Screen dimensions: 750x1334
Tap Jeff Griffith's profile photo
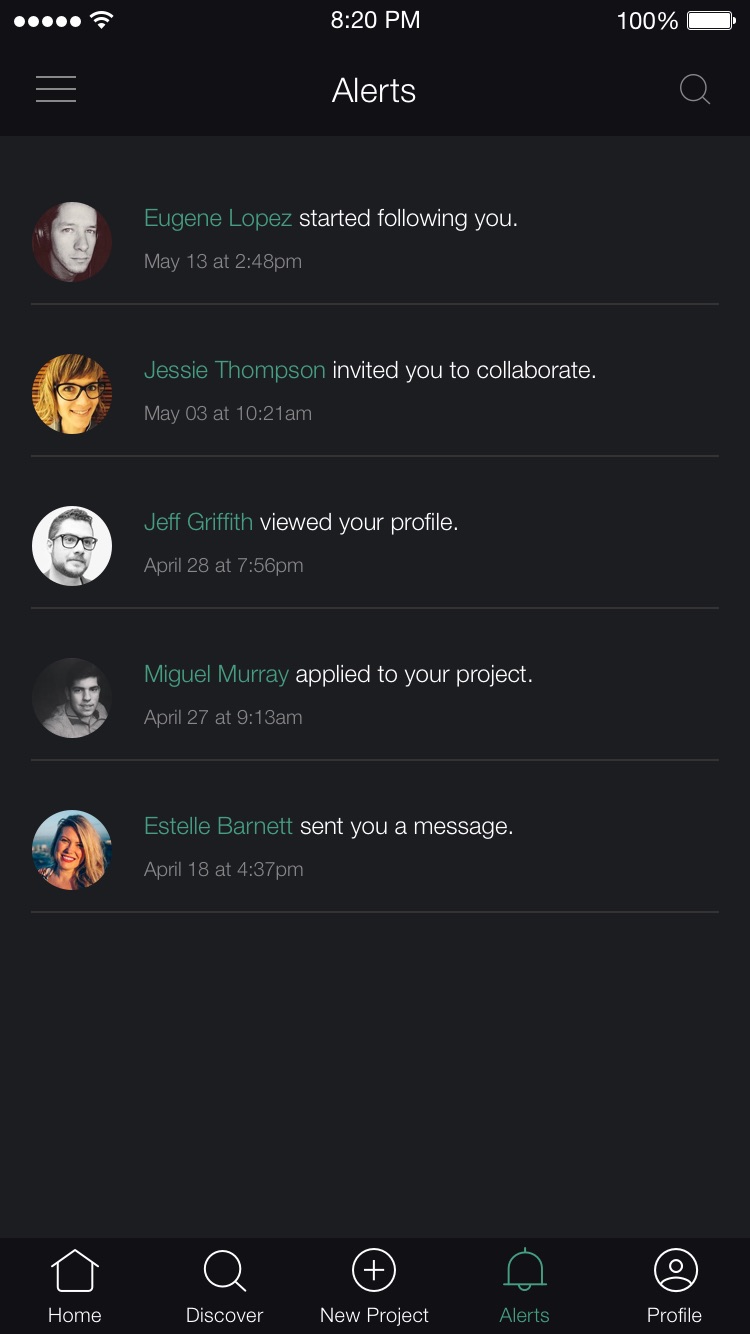click(72, 546)
